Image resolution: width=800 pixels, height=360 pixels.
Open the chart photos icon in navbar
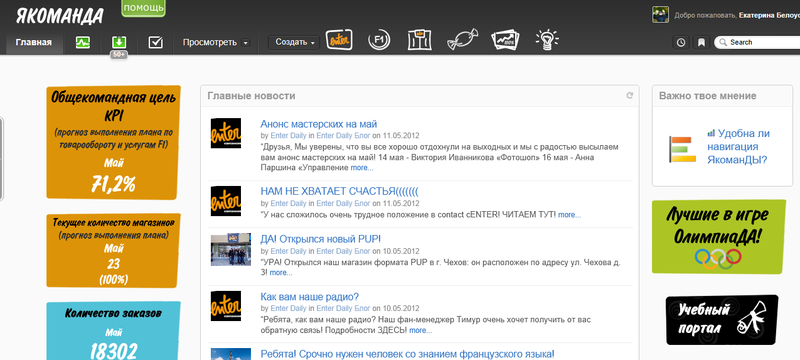click(505, 39)
